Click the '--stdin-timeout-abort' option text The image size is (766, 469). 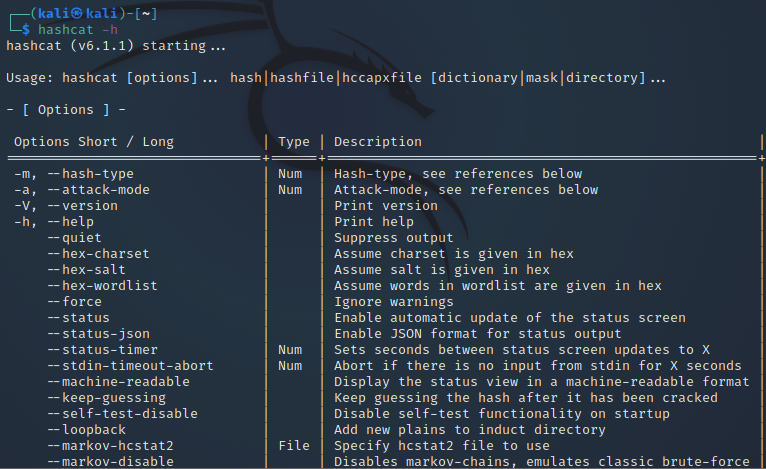(x=130, y=365)
